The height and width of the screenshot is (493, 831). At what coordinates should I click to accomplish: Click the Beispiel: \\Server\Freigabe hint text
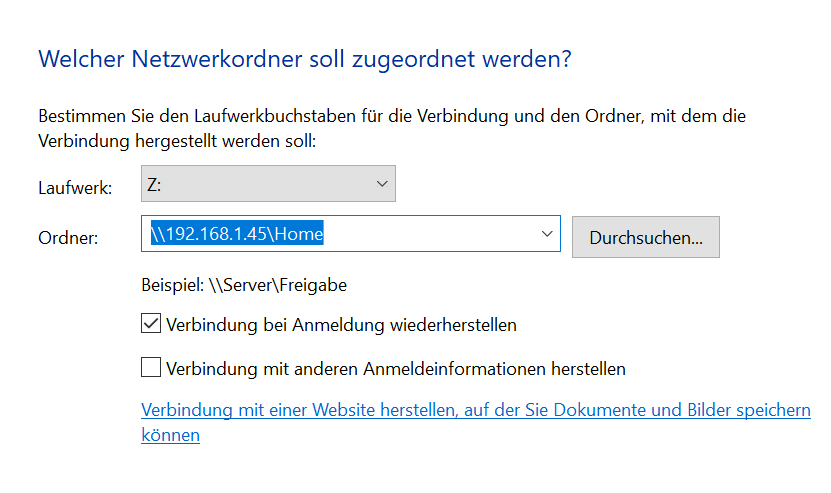coord(244,285)
